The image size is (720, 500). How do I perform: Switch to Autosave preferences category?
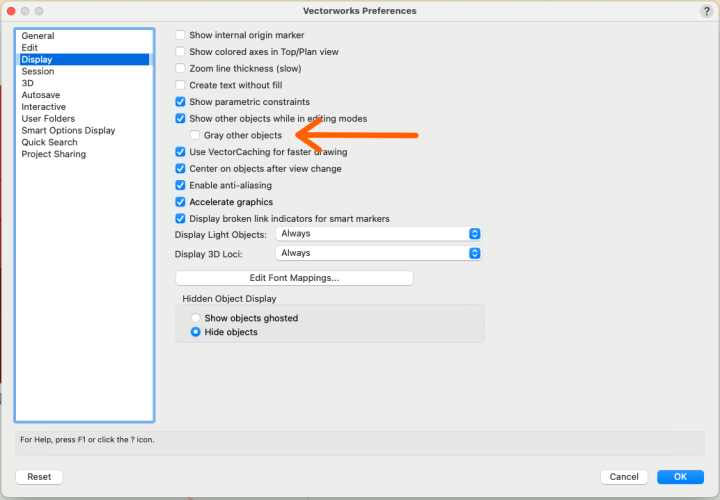[x=41, y=95]
